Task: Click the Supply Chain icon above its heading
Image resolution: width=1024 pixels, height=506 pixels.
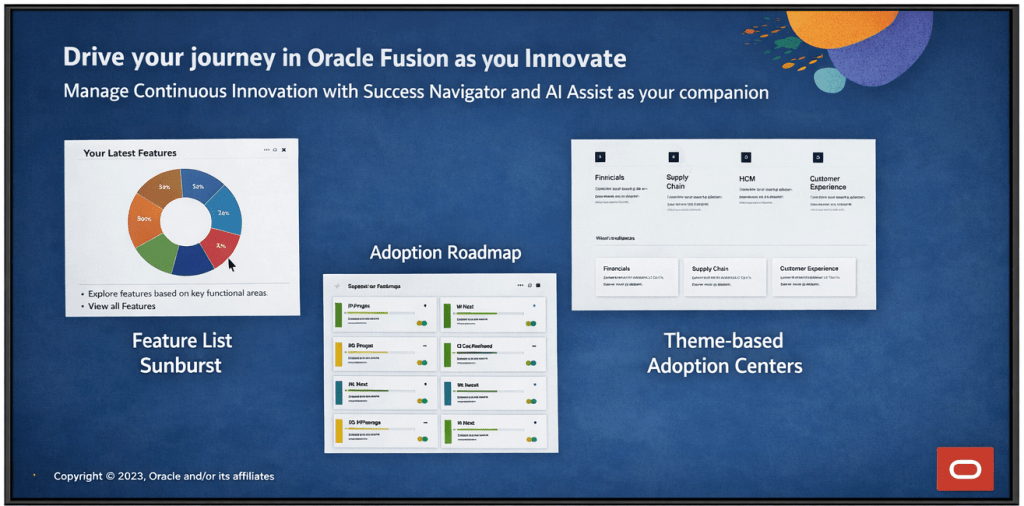Action: pos(673,157)
